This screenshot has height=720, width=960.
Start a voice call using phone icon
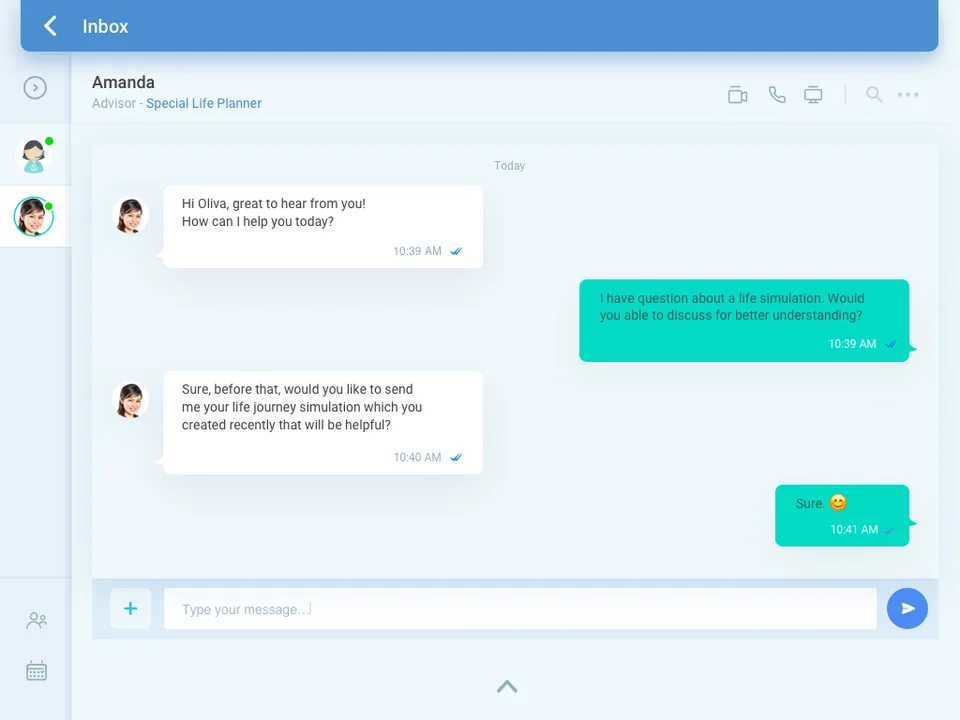[x=777, y=95]
